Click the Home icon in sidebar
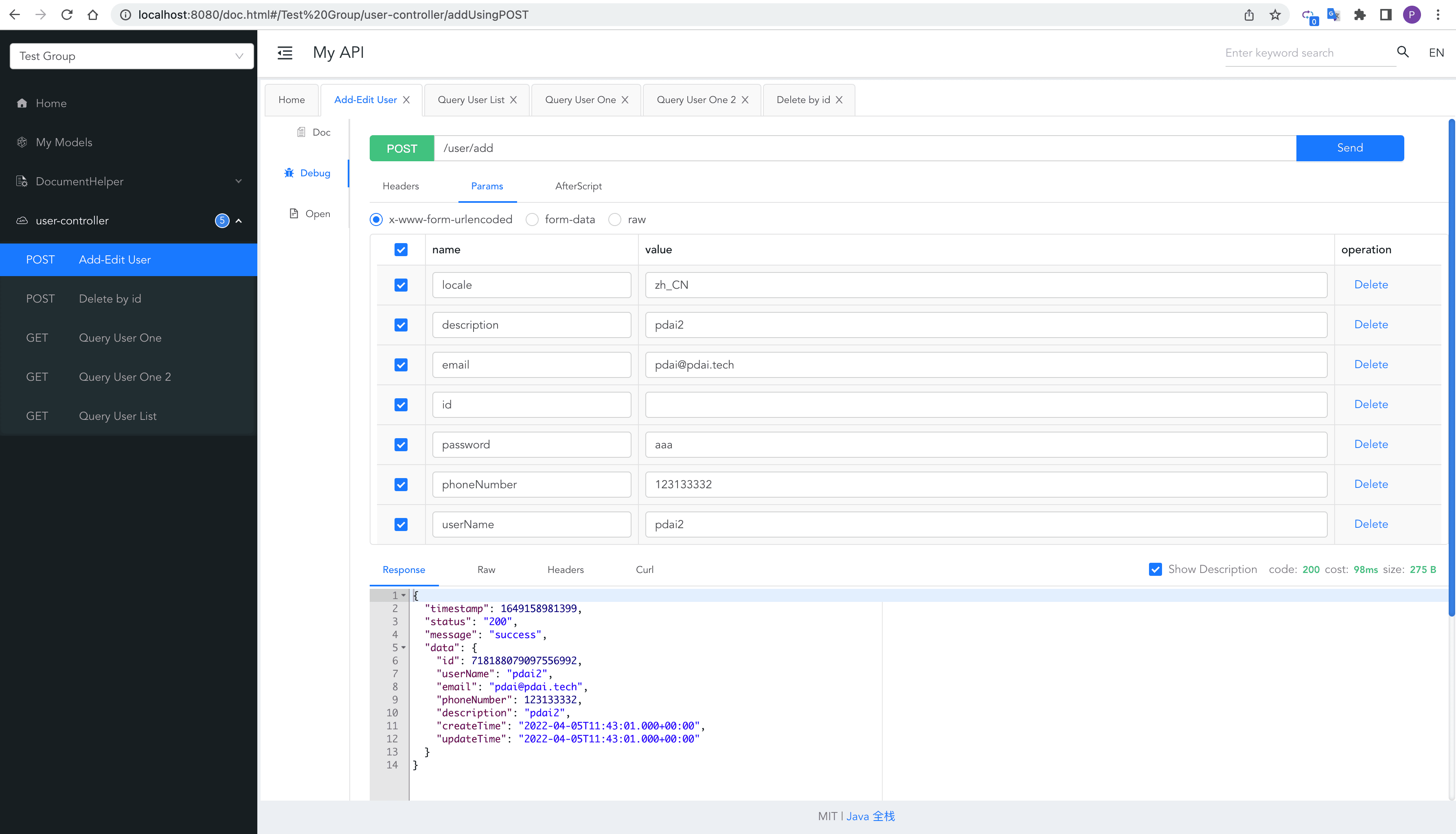The width and height of the screenshot is (1456, 834). (x=22, y=103)
